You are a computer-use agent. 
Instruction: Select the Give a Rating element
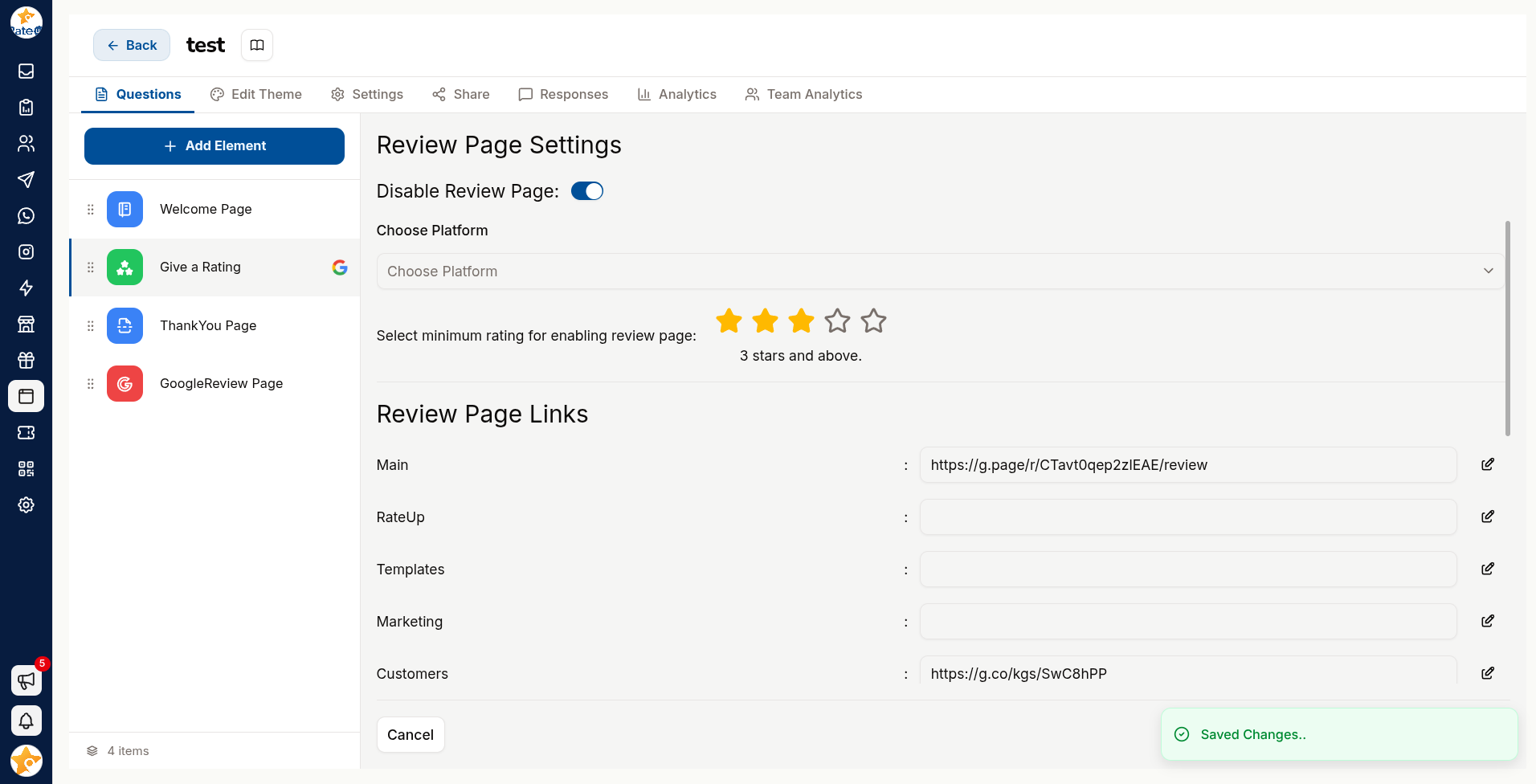(214, 267)
